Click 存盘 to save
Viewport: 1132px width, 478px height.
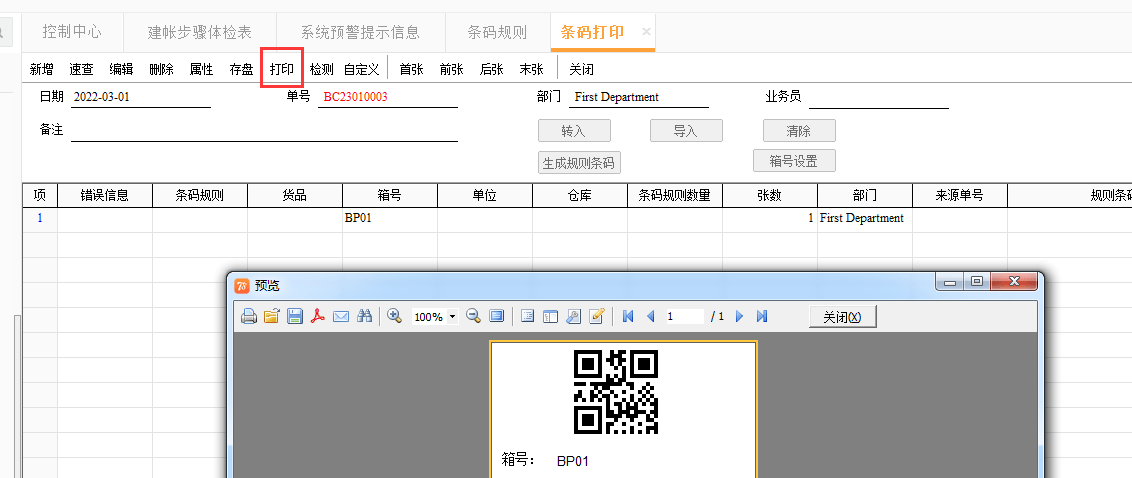[x=241, y=69]
